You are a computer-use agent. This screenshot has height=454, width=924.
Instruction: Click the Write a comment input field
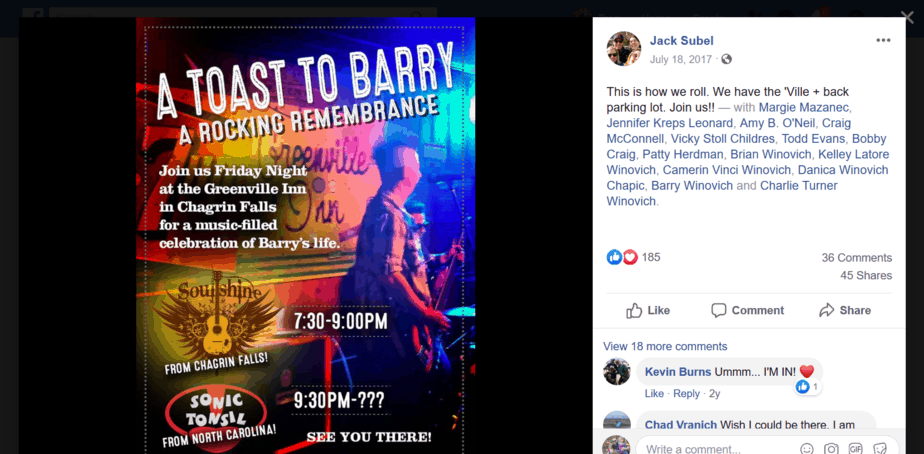(x=716, y=449)
